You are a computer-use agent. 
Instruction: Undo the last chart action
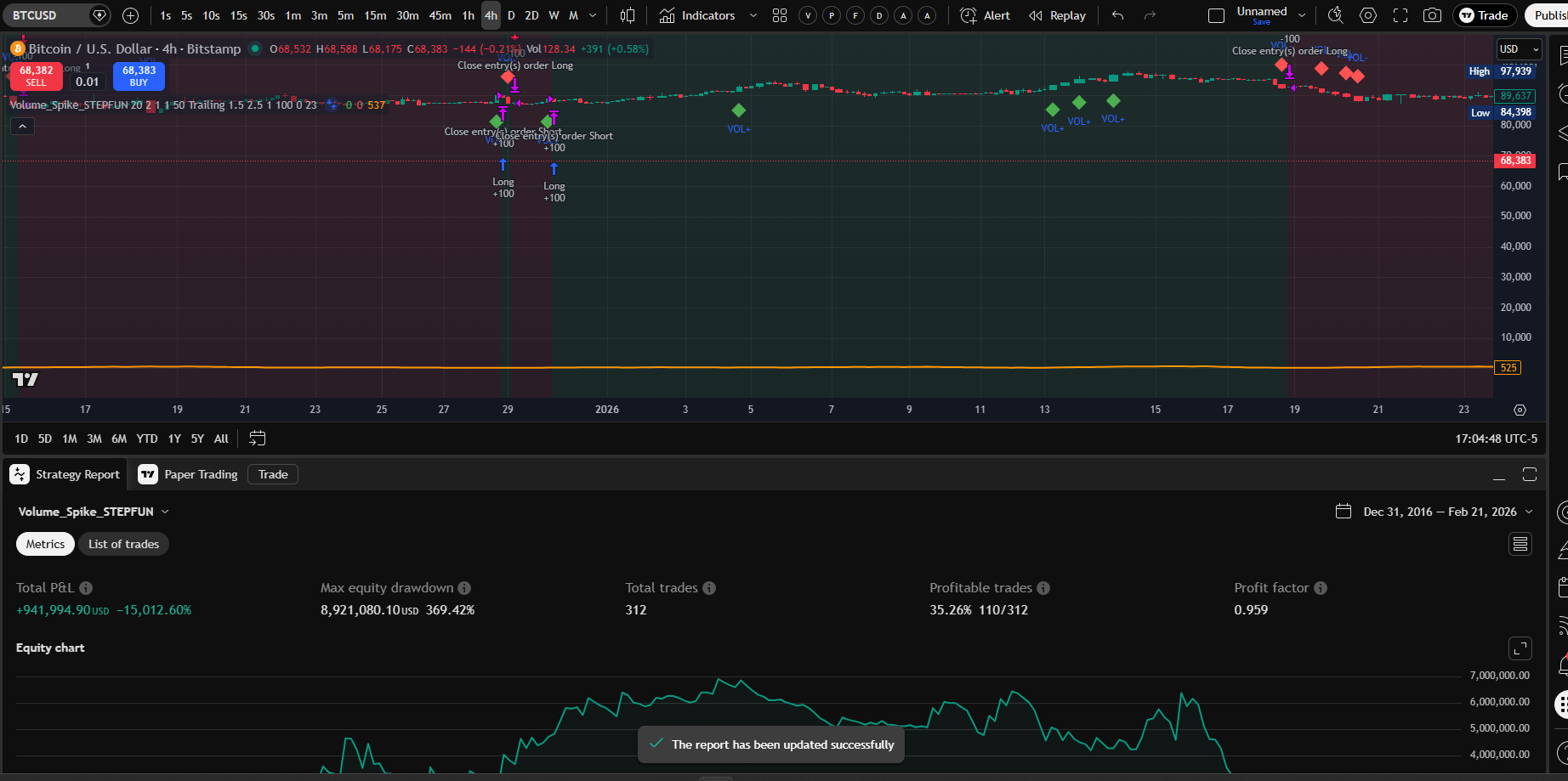(x=1116, y=15)
